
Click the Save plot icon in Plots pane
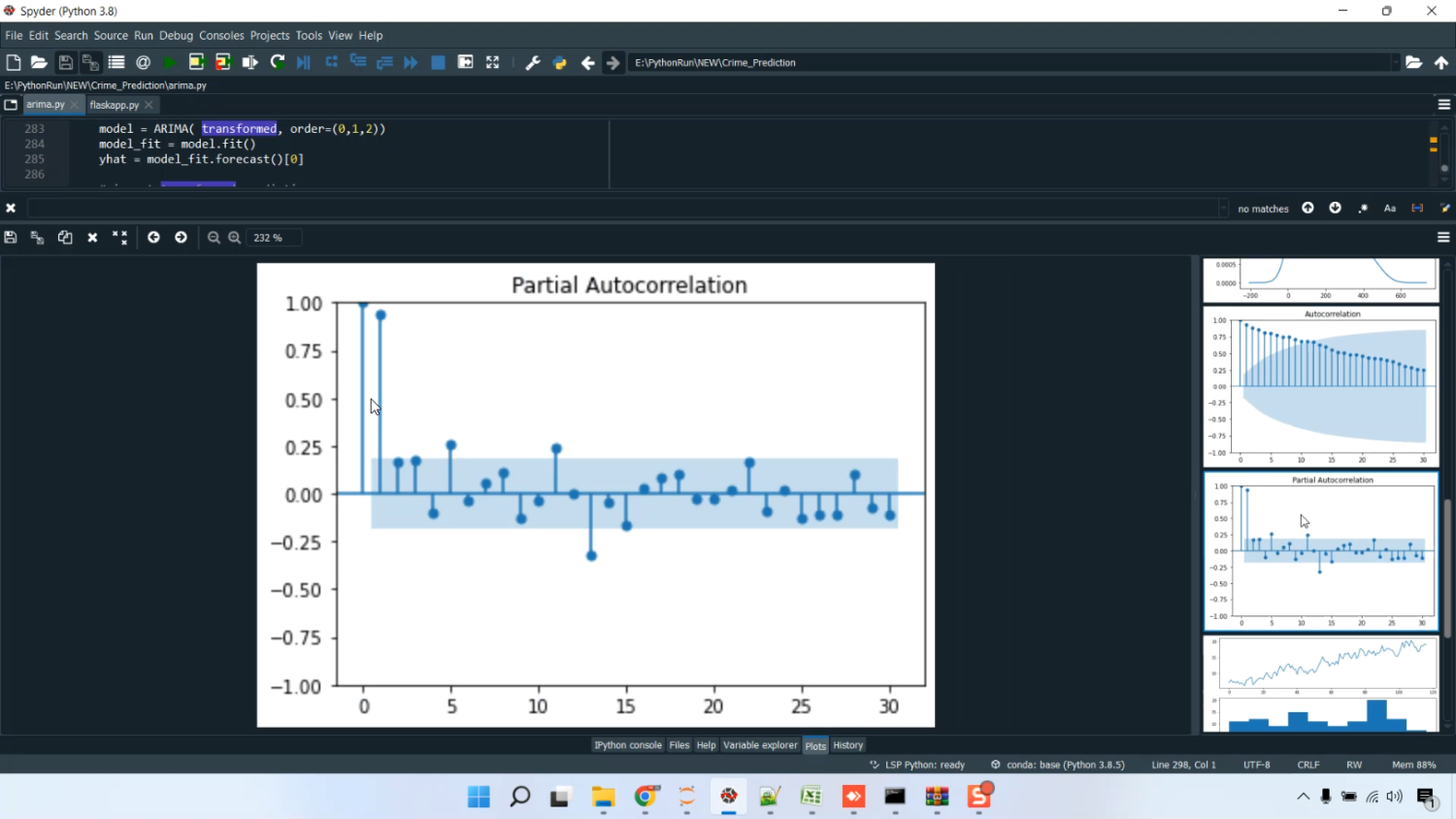pyautogui.click(x=11, y=238)
